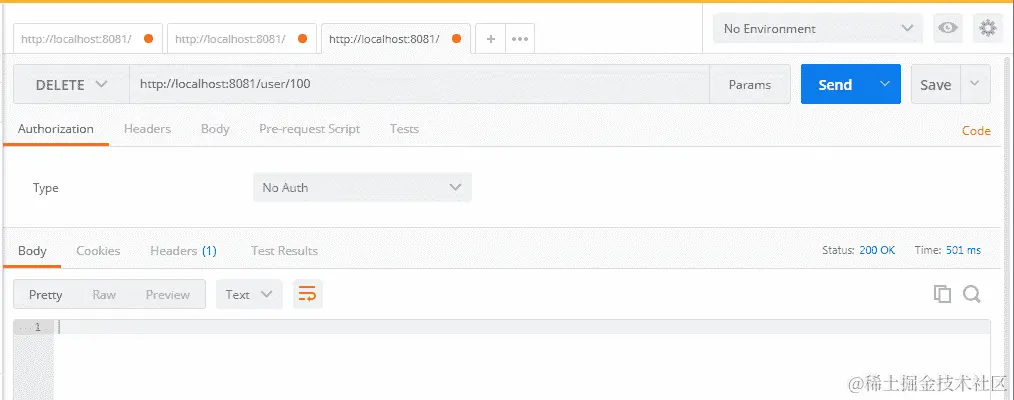Select Raw response view
Image resolution: width=1014 pixels, height=400 pixels.
coord(103,295)
